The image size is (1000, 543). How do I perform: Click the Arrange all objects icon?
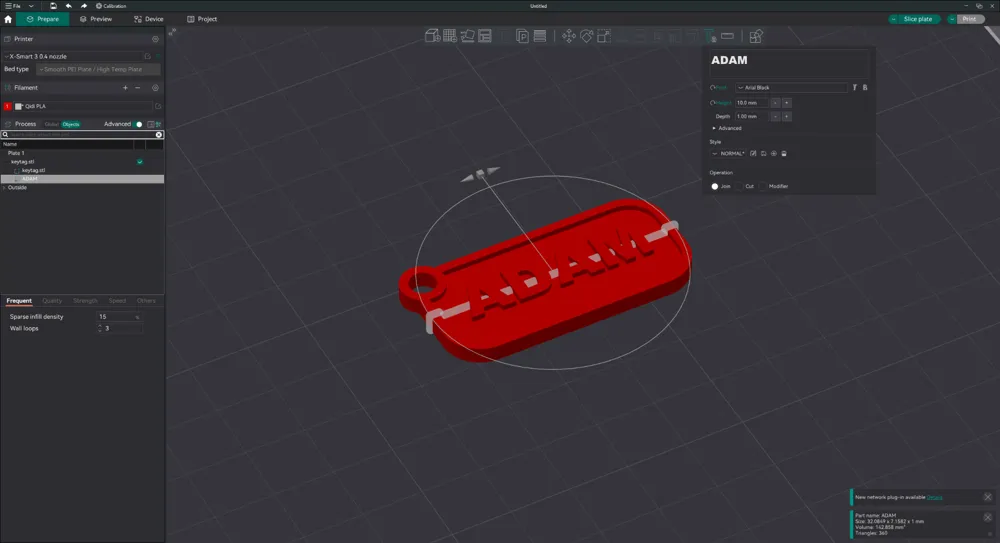485,36
